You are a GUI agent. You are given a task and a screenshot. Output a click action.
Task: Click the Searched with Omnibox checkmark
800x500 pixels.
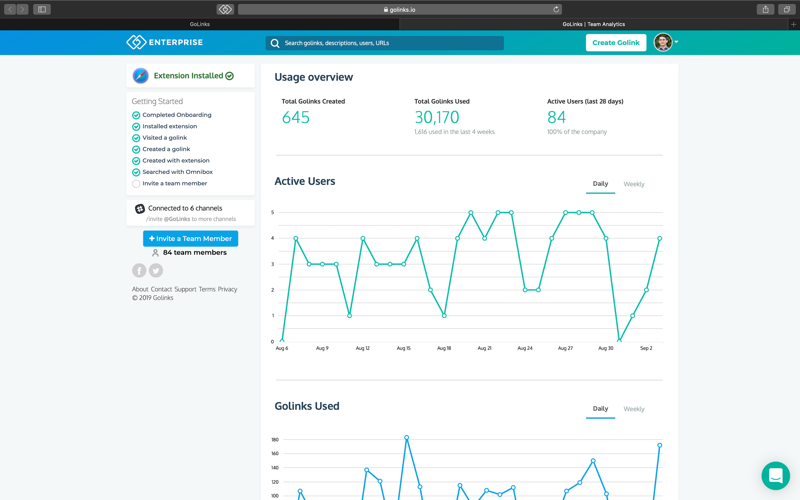point(136,172)
